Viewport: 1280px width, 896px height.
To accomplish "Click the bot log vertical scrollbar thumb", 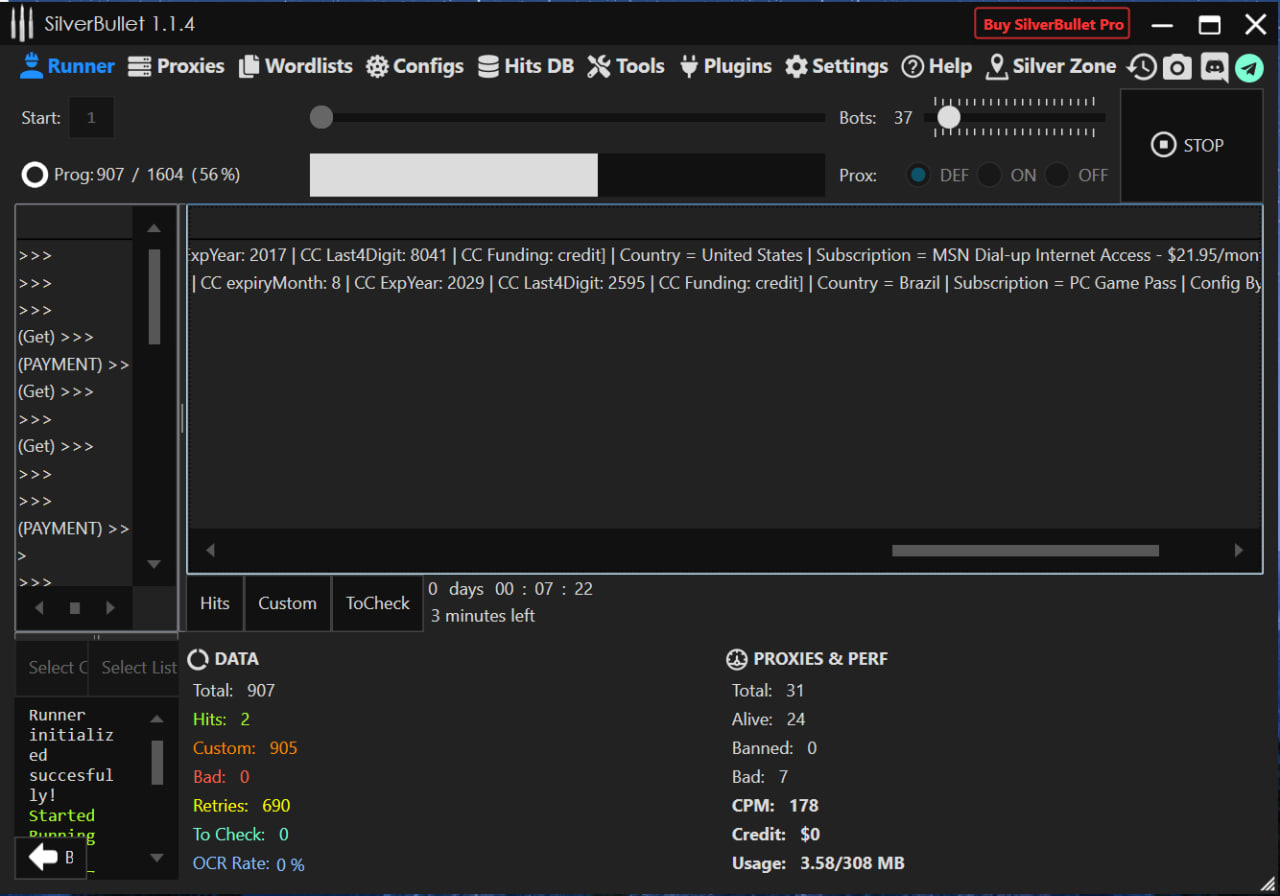I will 155,297.
